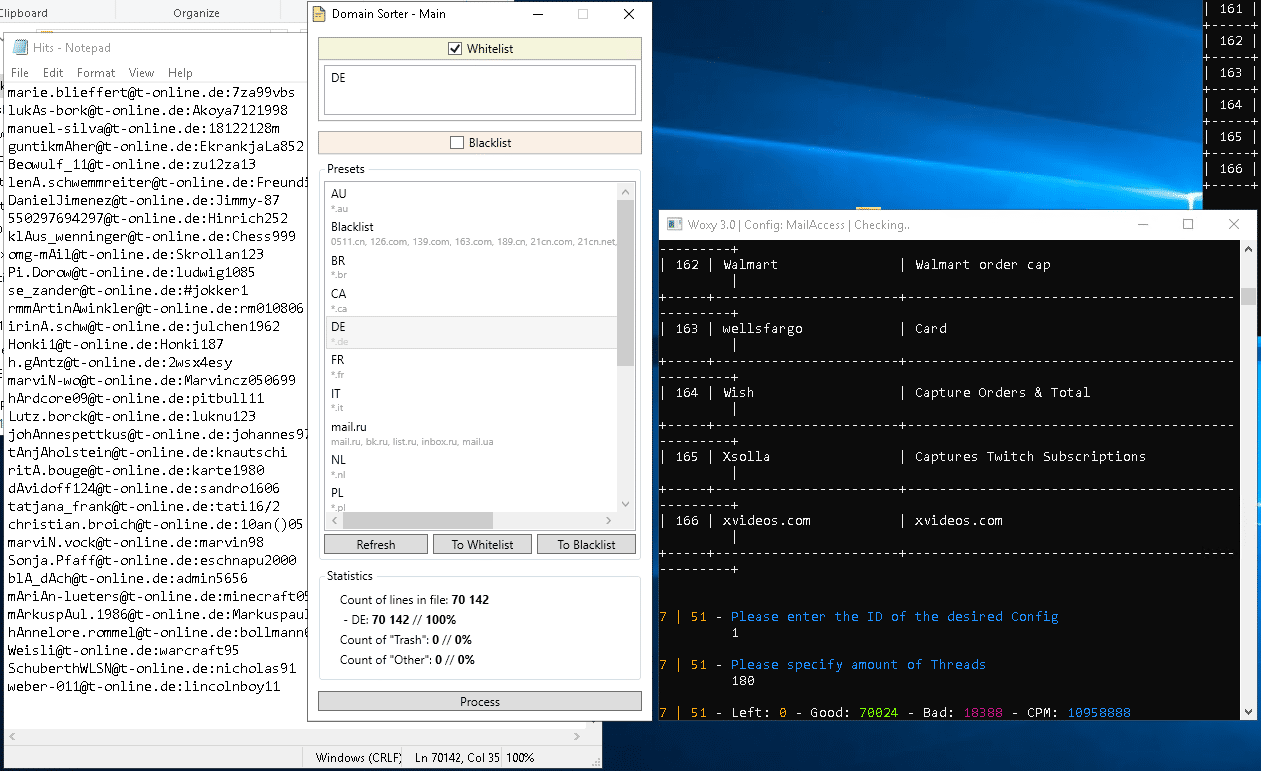Viewport: 1261px width, 771px height.
Task: Open the File menu in Notepad
Action: pos(20,73)
